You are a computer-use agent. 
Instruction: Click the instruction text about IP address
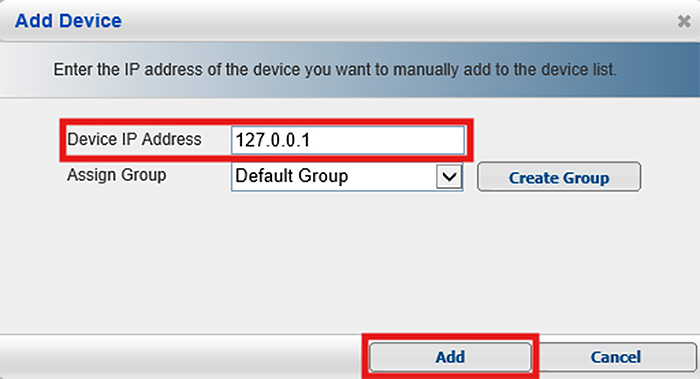click(335, 70)
